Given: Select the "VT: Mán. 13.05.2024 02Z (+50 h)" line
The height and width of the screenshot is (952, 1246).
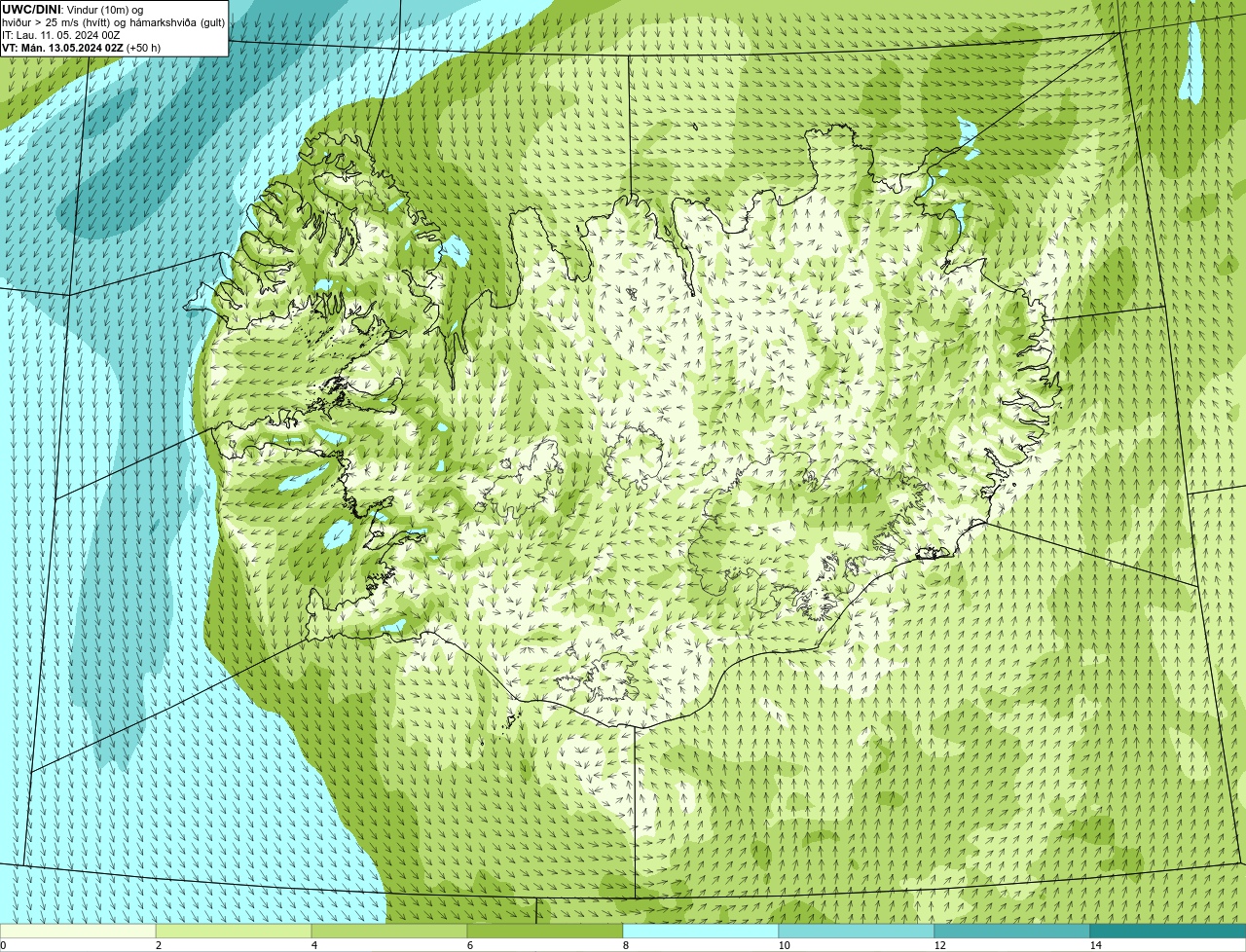Looking at the screenshot, I should (81, 48).
